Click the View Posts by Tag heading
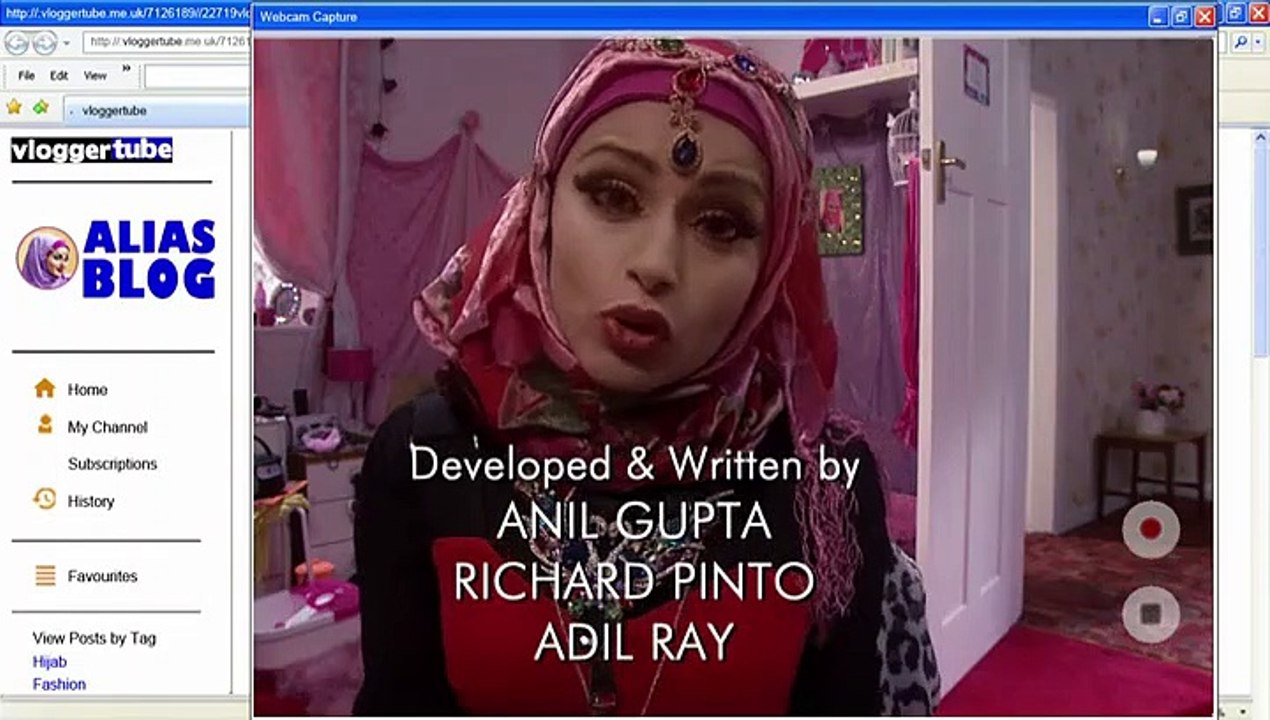1270x720 pixels. pos(94,638)
